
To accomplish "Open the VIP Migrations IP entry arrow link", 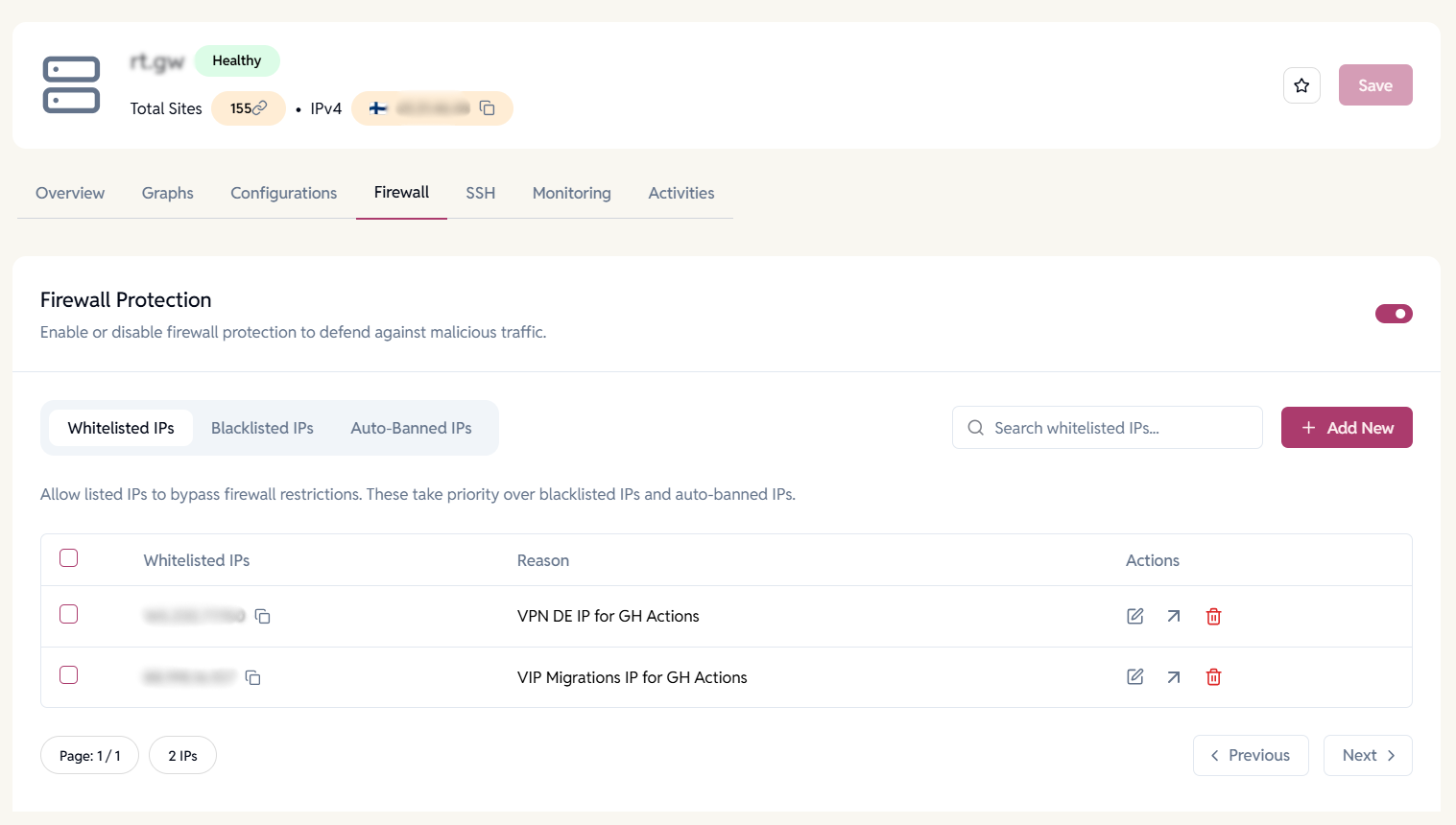I will [x=1174, y=677].
